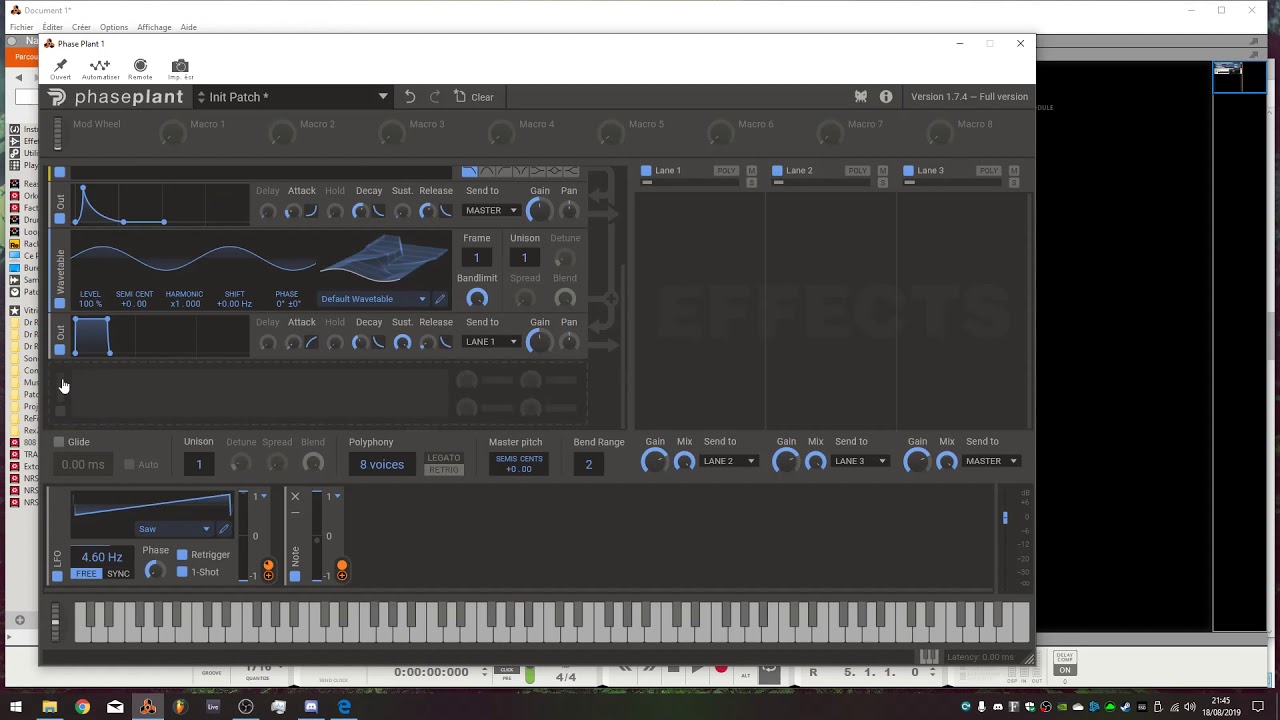1280x720 pixels.
Task: Open the Fichier menu
Action: point(21,27)
